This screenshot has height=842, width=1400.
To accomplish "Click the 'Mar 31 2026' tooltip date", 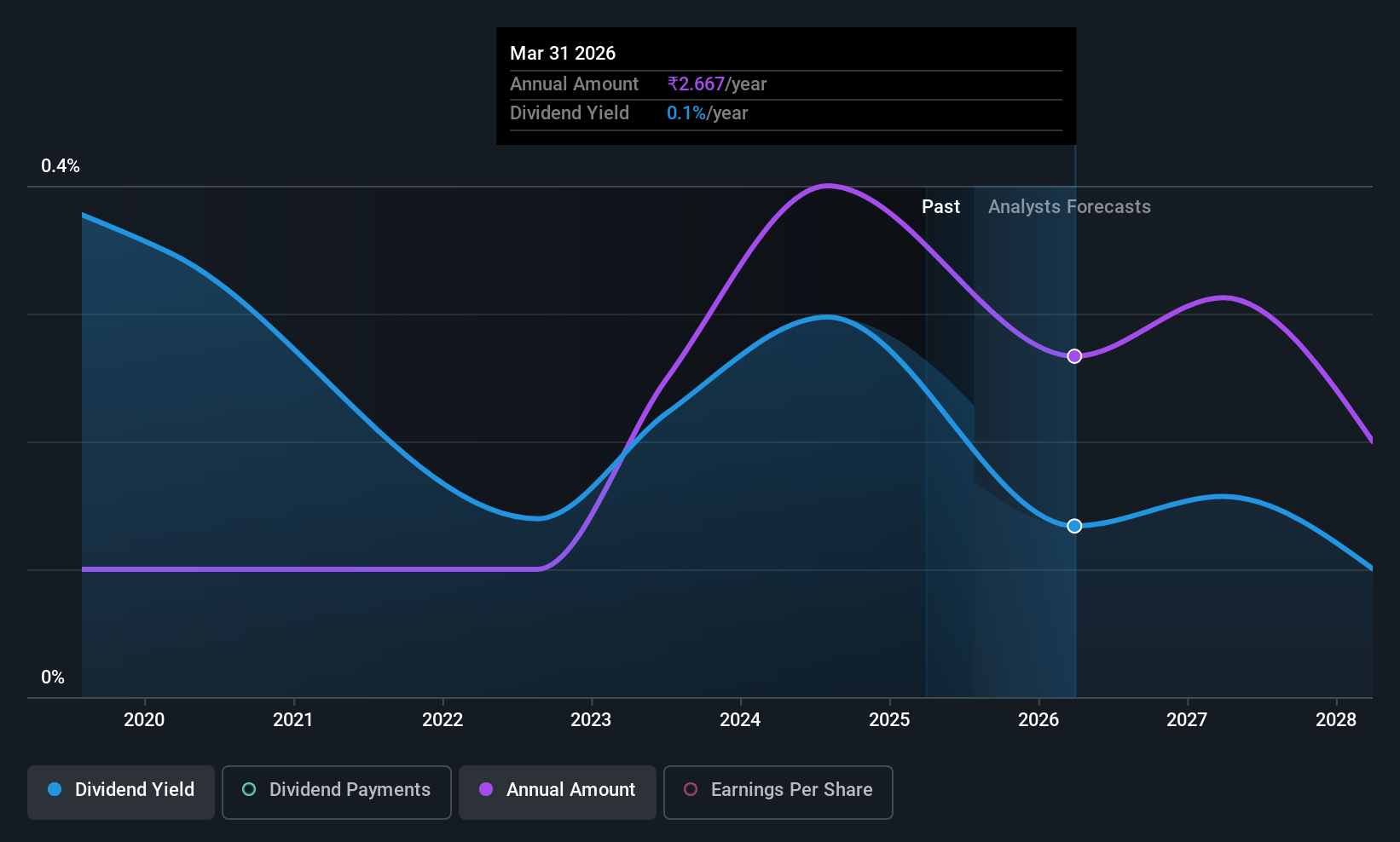I will click(x=563, y=54).
